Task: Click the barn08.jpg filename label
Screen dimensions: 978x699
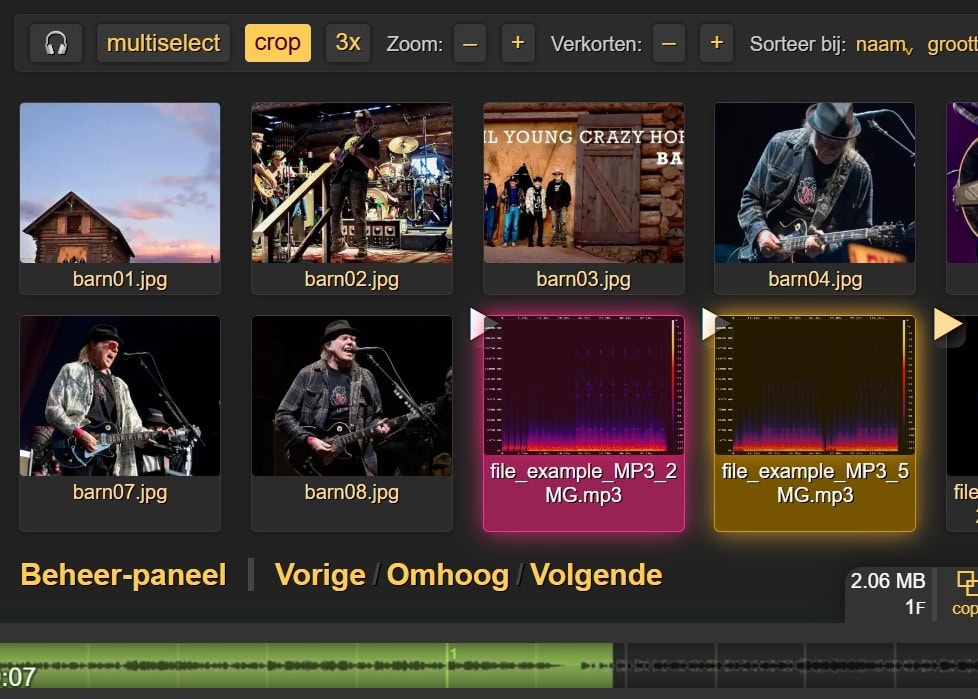Action: click(x=352, y=492)
